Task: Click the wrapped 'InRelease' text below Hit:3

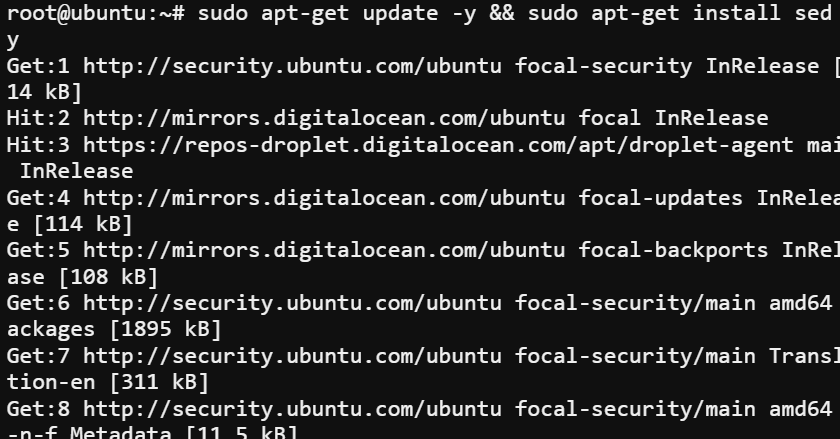Action: [x=77, y=172]
